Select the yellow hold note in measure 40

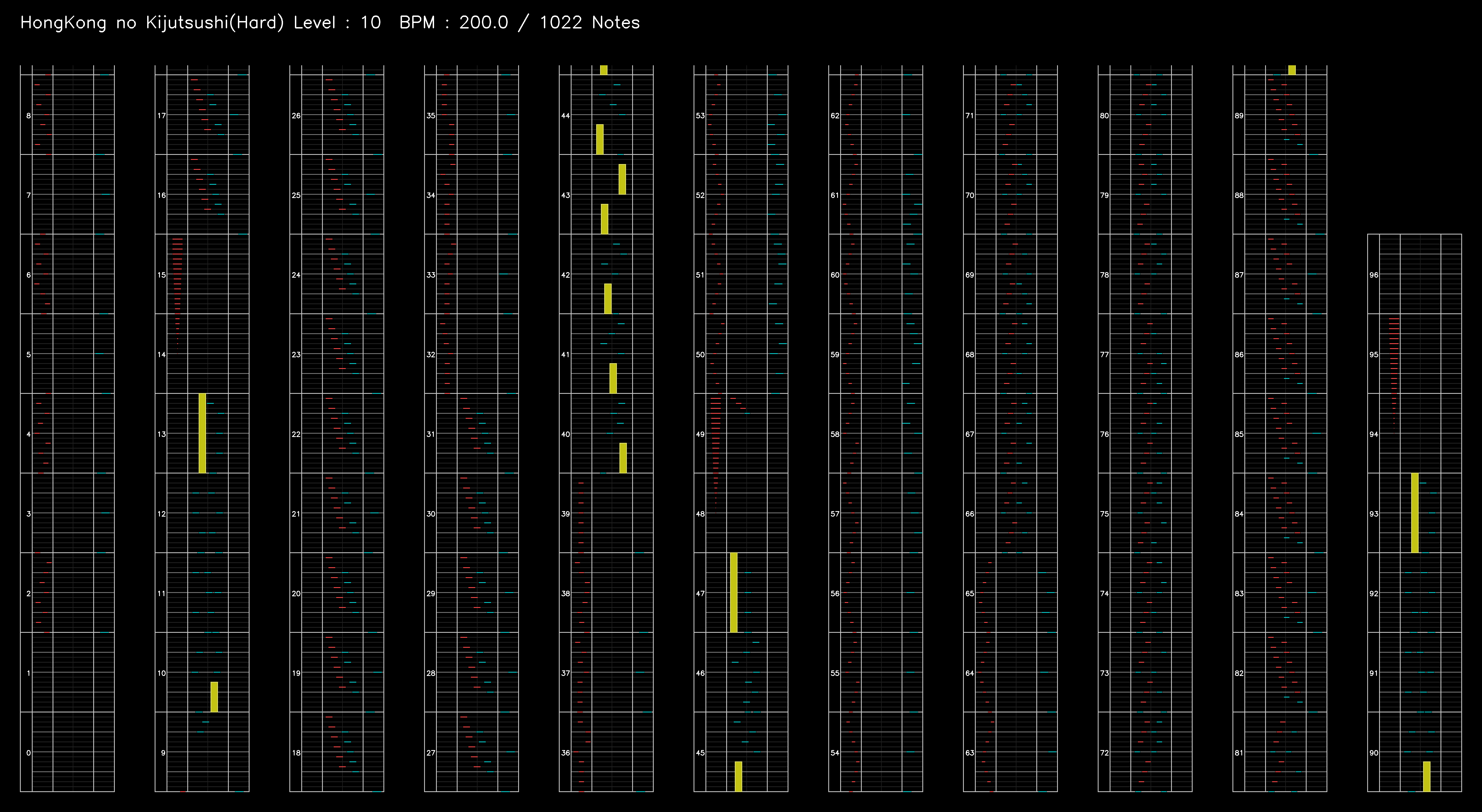[x=623, y=458]
